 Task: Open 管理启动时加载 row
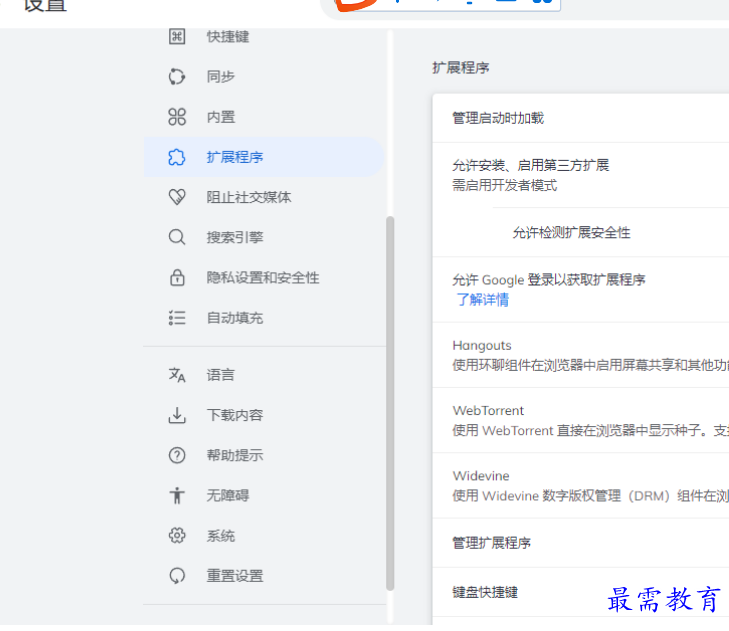(x=580, y=118)
